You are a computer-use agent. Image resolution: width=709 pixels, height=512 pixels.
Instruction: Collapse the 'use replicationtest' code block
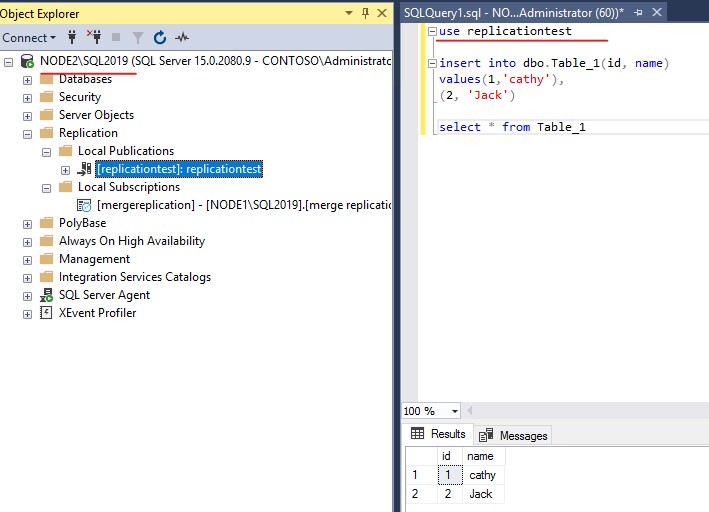[432, 31]
